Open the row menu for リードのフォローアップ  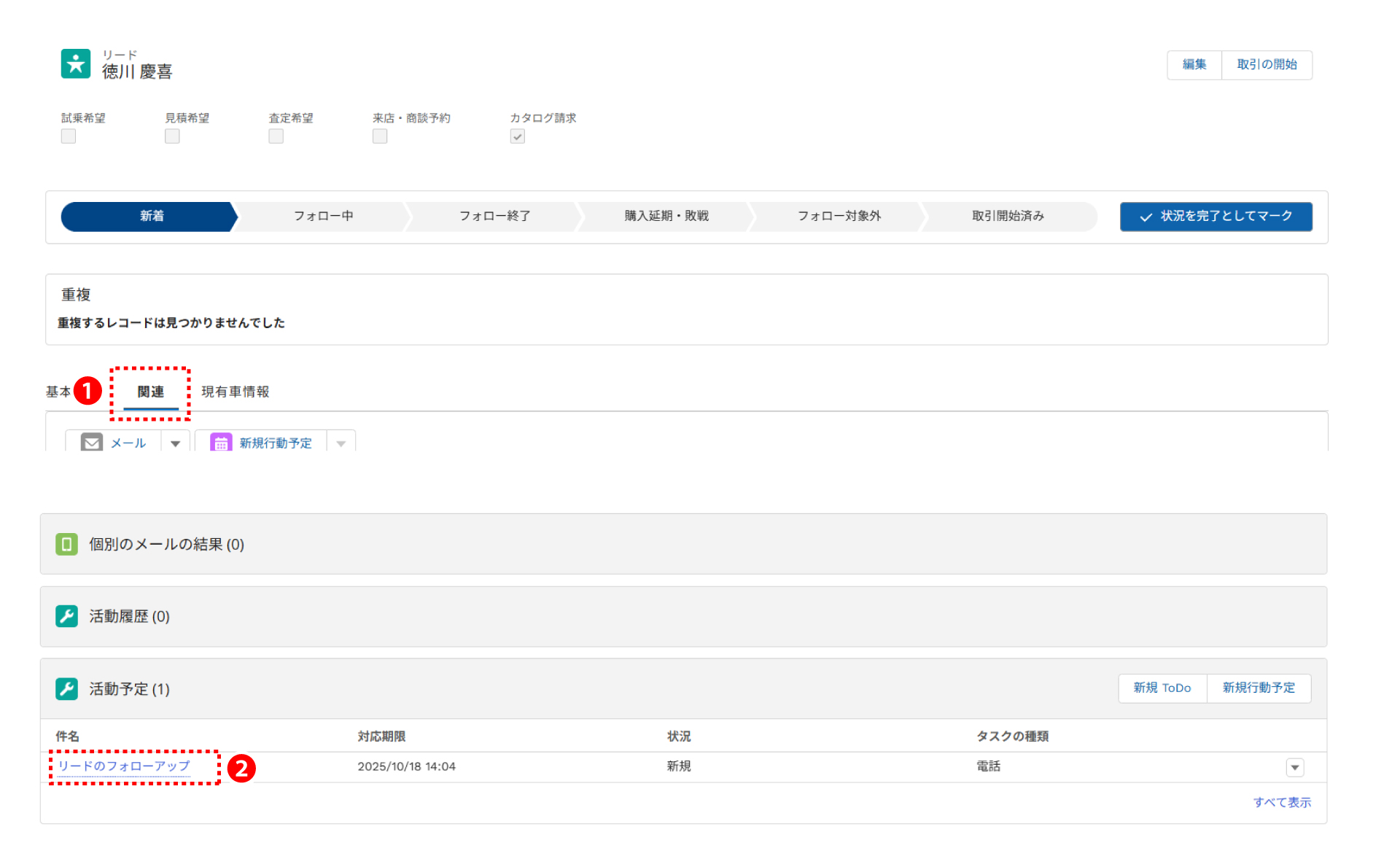(x=1294, y=767)
